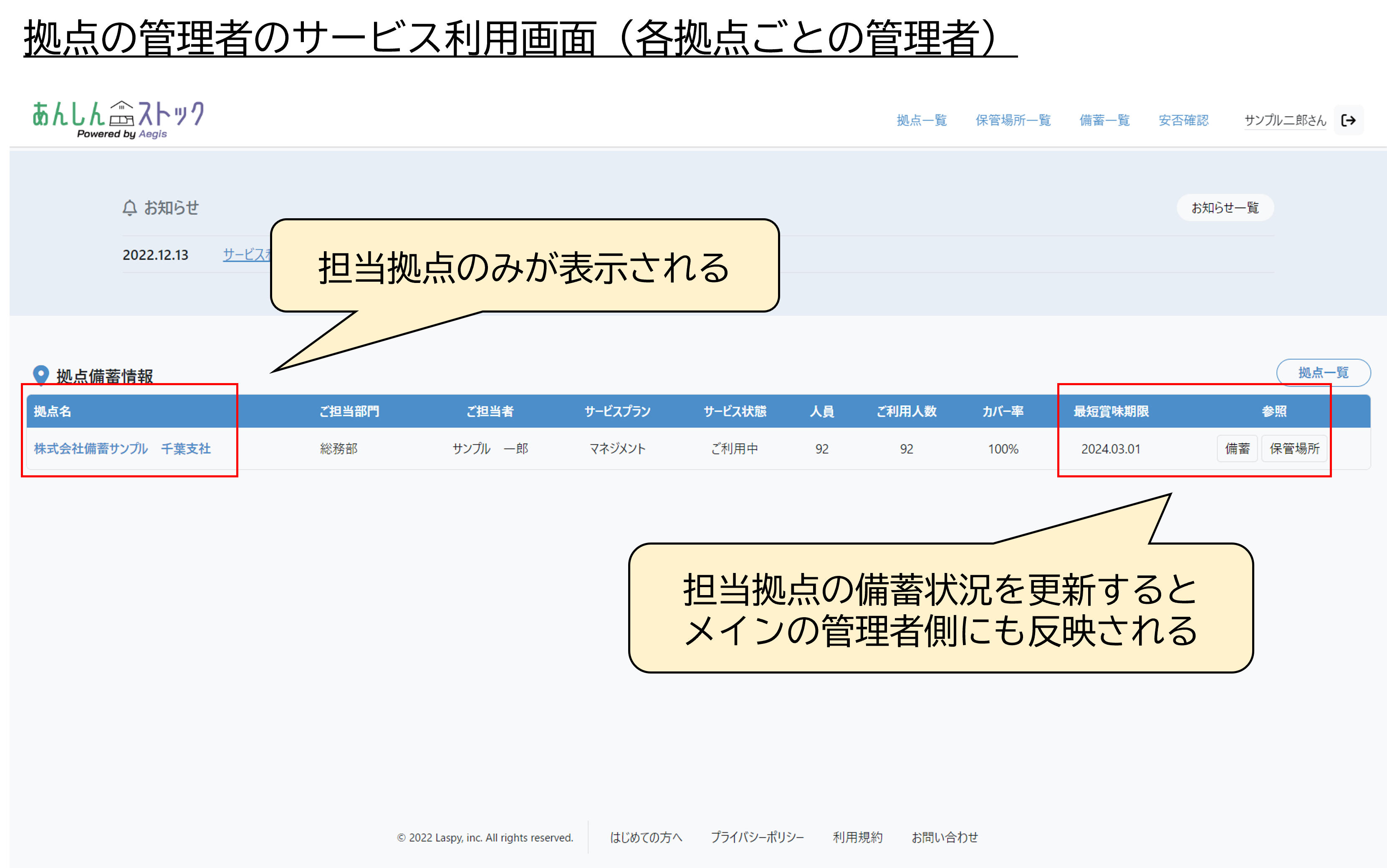This screenshot has width=1387, height=868.
Task: Click the 拠点名 column header
Action: (x=52, y=411)
